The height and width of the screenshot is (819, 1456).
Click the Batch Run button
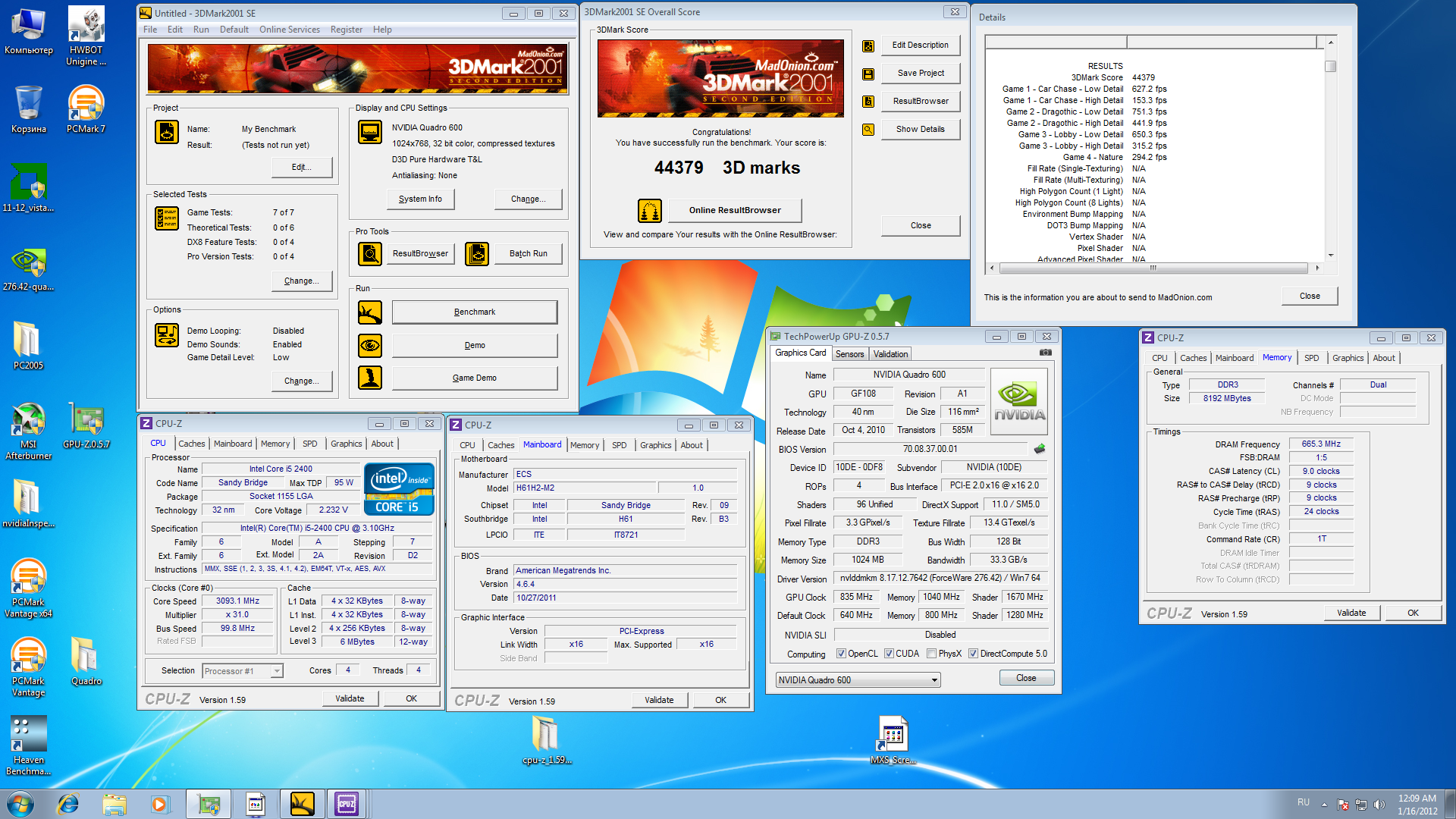pos(529,253)
